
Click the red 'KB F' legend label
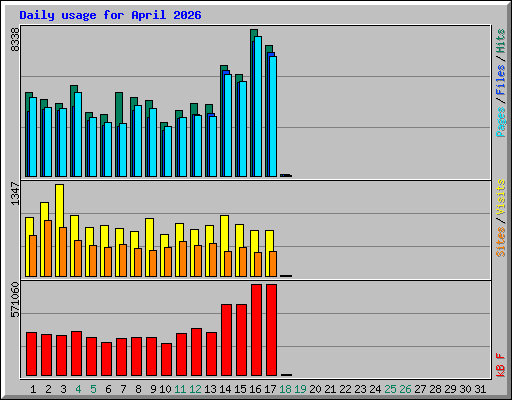coord(500,365)
